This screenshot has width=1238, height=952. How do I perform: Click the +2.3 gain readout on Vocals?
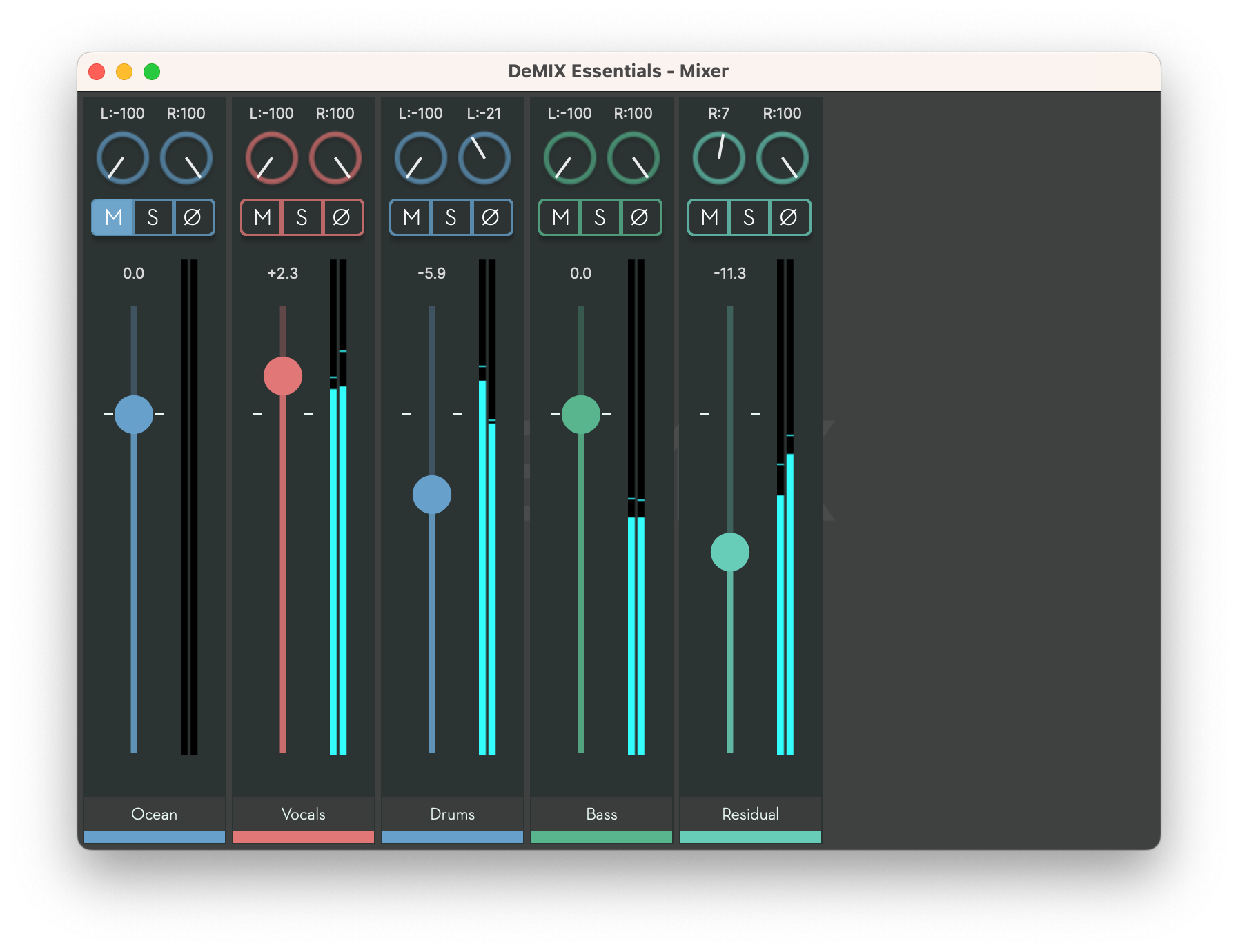click(x=283, y=272)
